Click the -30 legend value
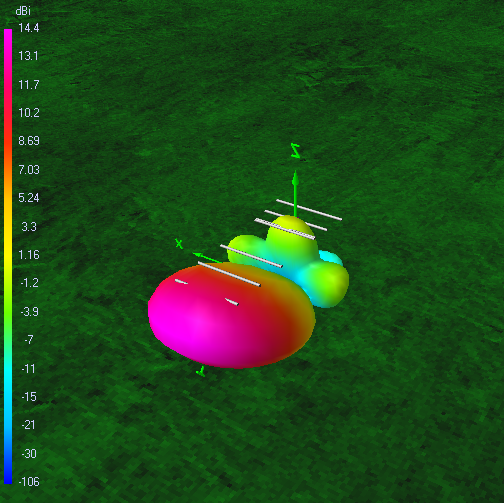This screenshot has height=503, width=504. coord(29,454)
